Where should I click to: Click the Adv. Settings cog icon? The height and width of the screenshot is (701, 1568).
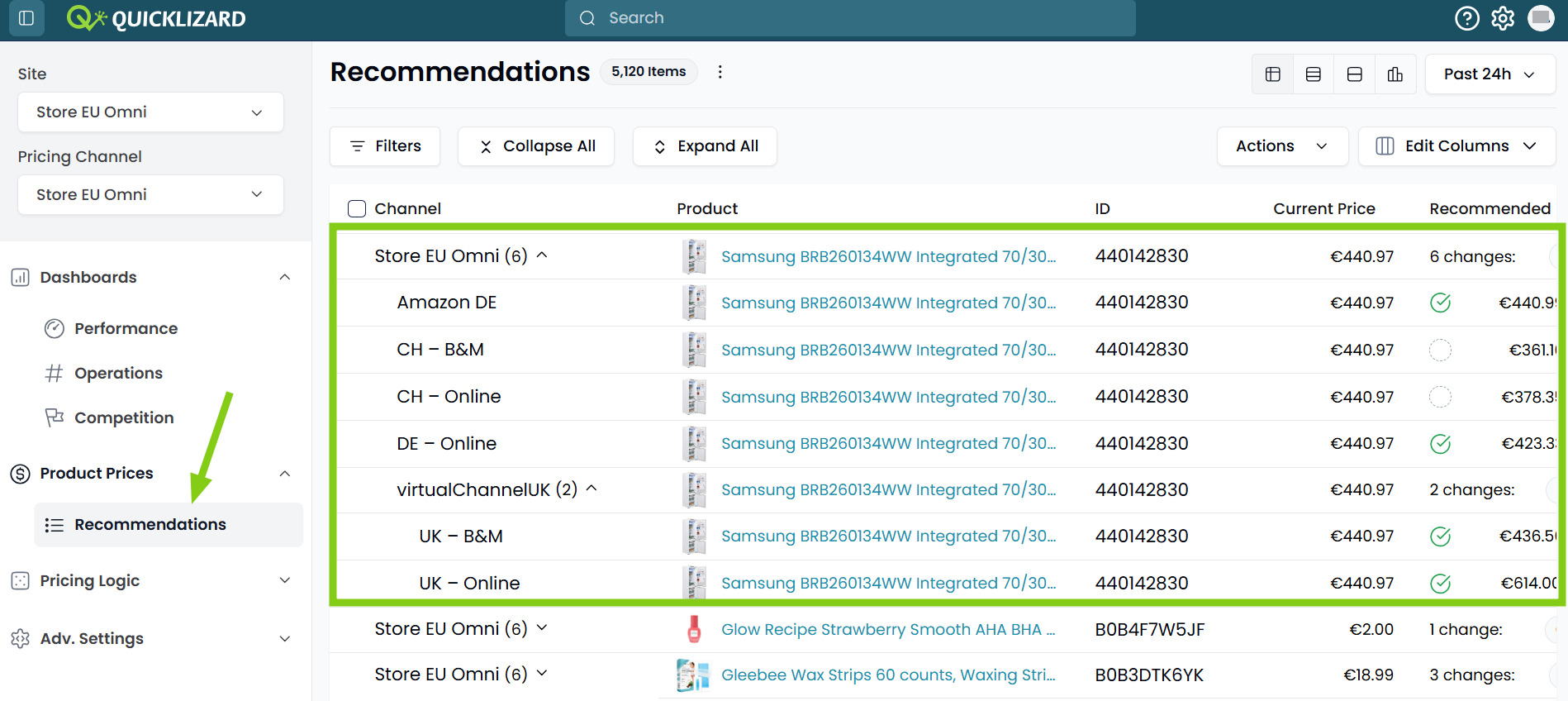tap(20, 638)
